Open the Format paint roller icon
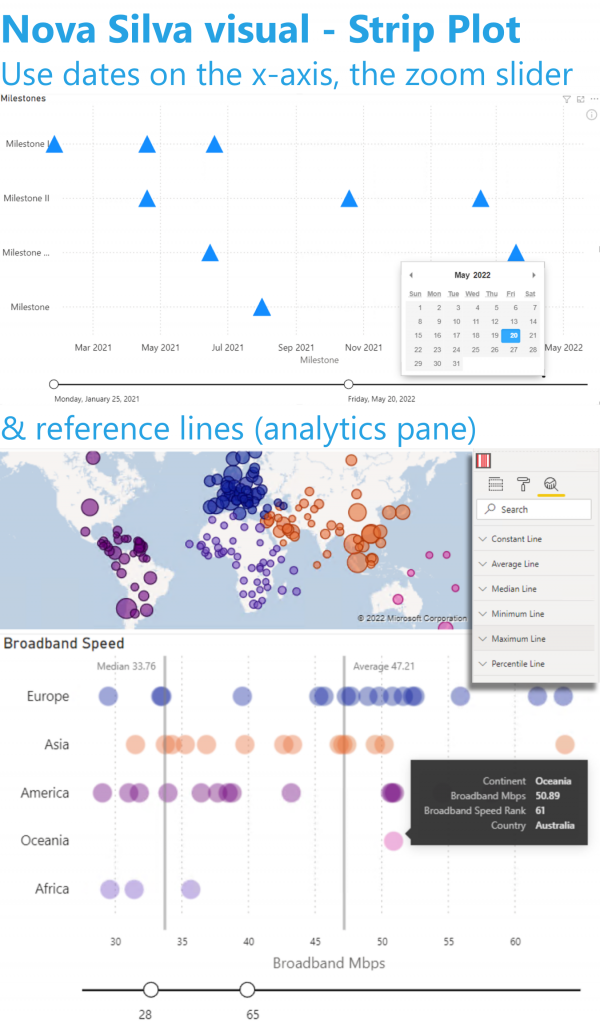This screenshot has width=600, height=1024. (x=523, y=484)
